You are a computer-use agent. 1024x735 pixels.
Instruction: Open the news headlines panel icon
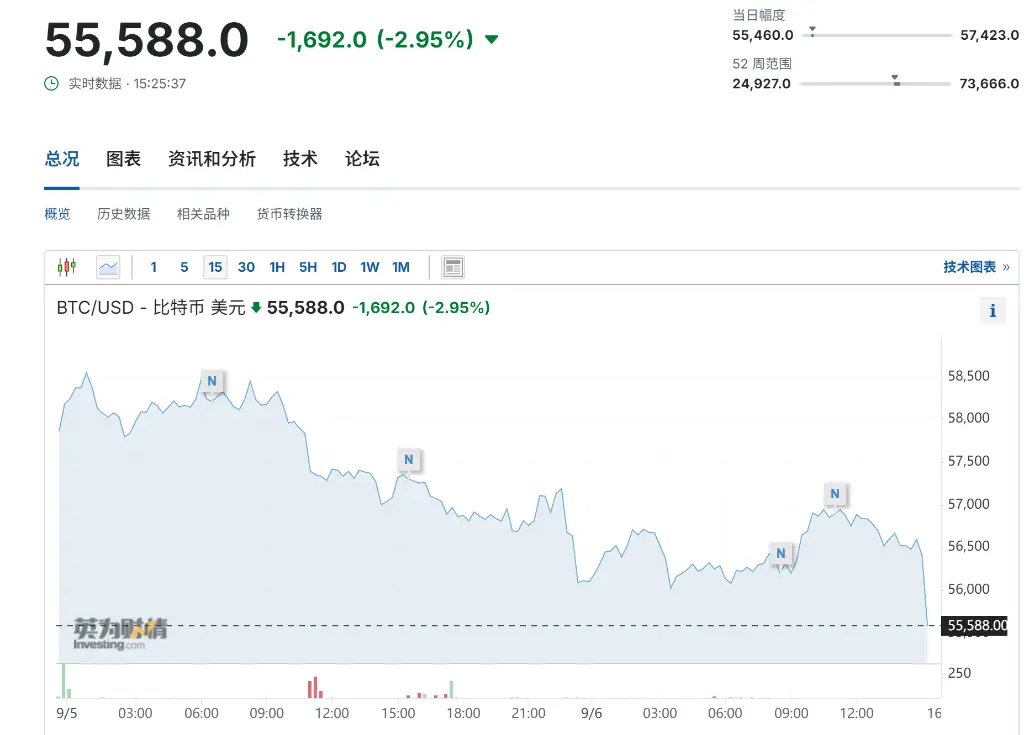coord(452,266)
